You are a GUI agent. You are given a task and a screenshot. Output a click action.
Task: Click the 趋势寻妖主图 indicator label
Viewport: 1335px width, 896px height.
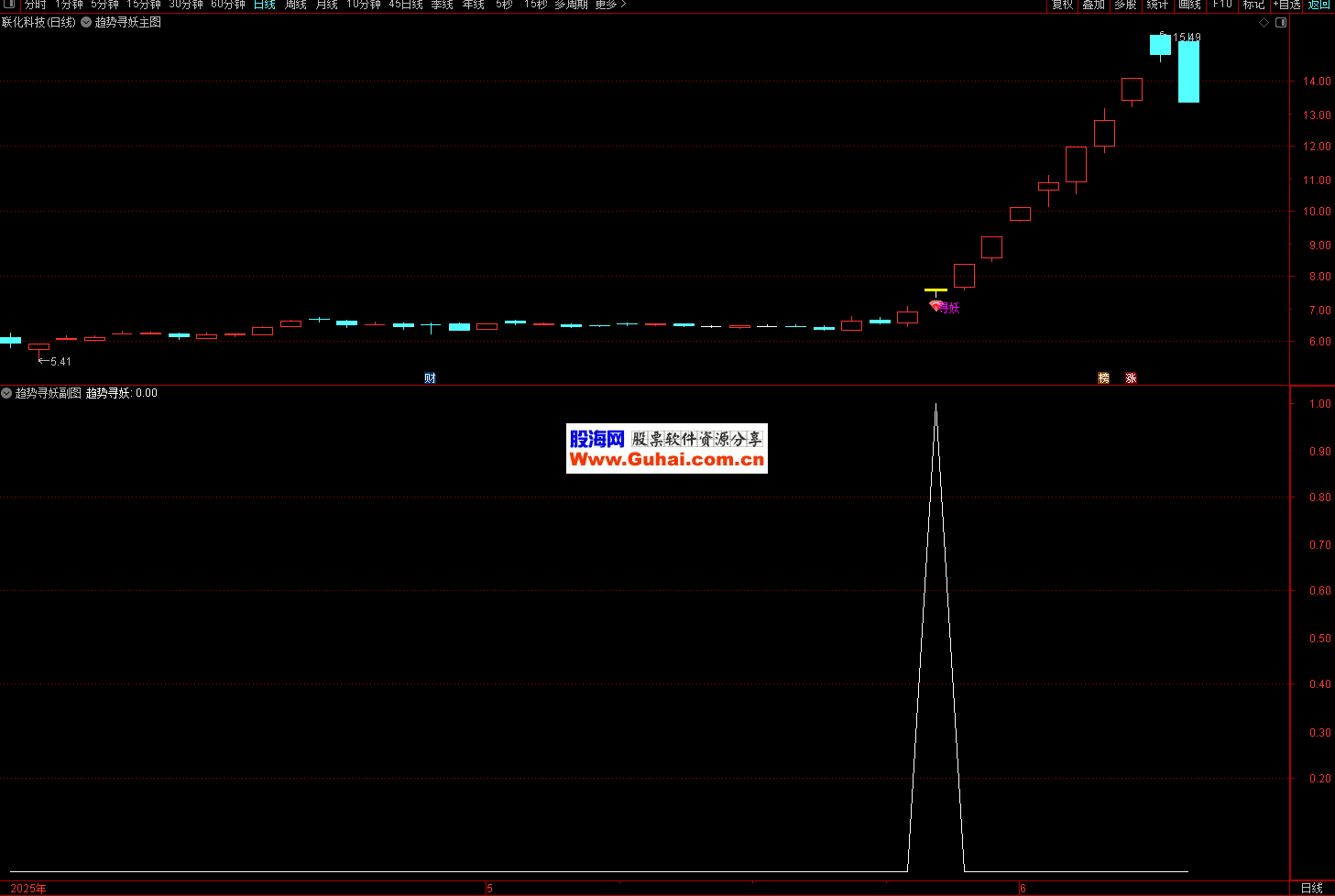[128, 22]
